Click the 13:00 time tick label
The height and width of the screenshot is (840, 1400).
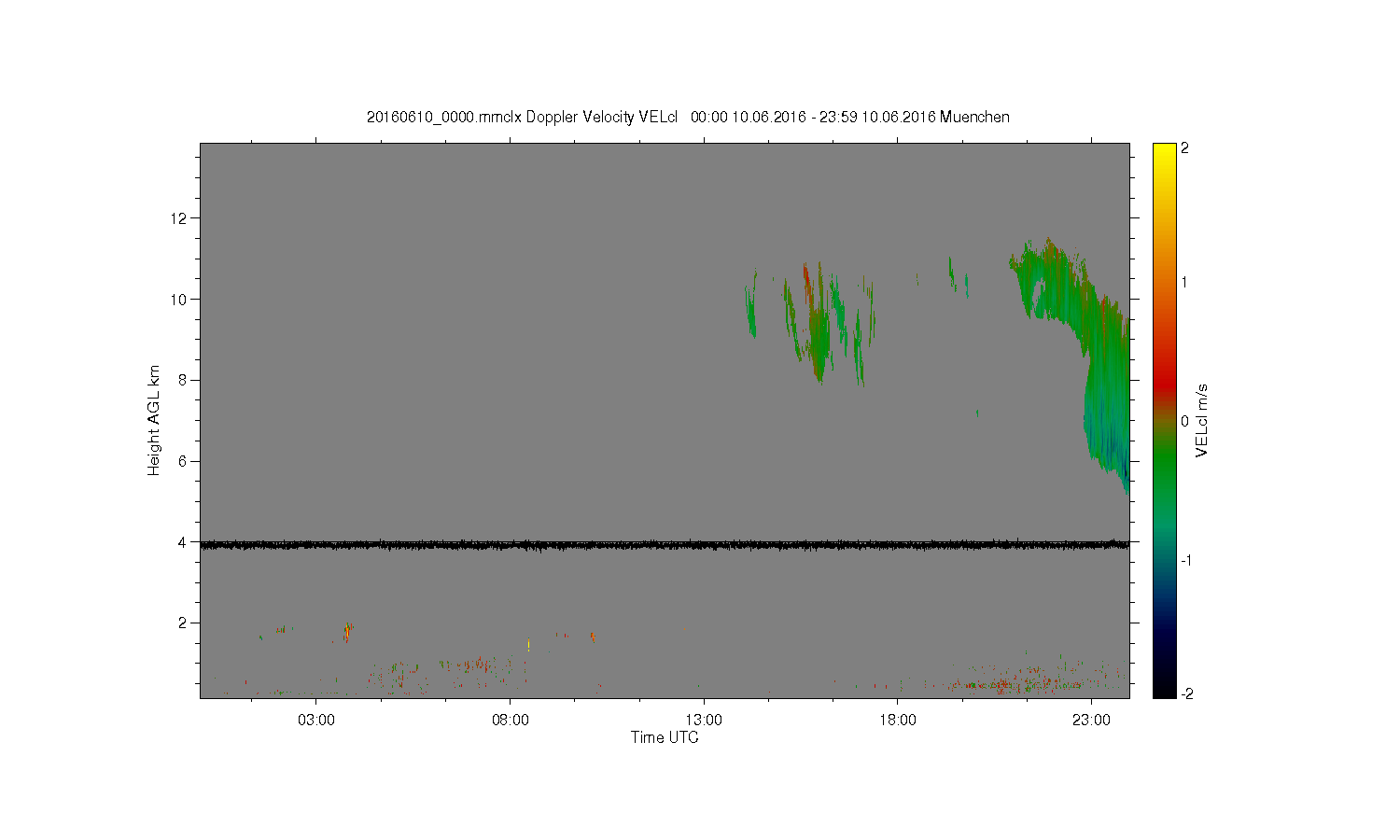(x=704, y=721)
